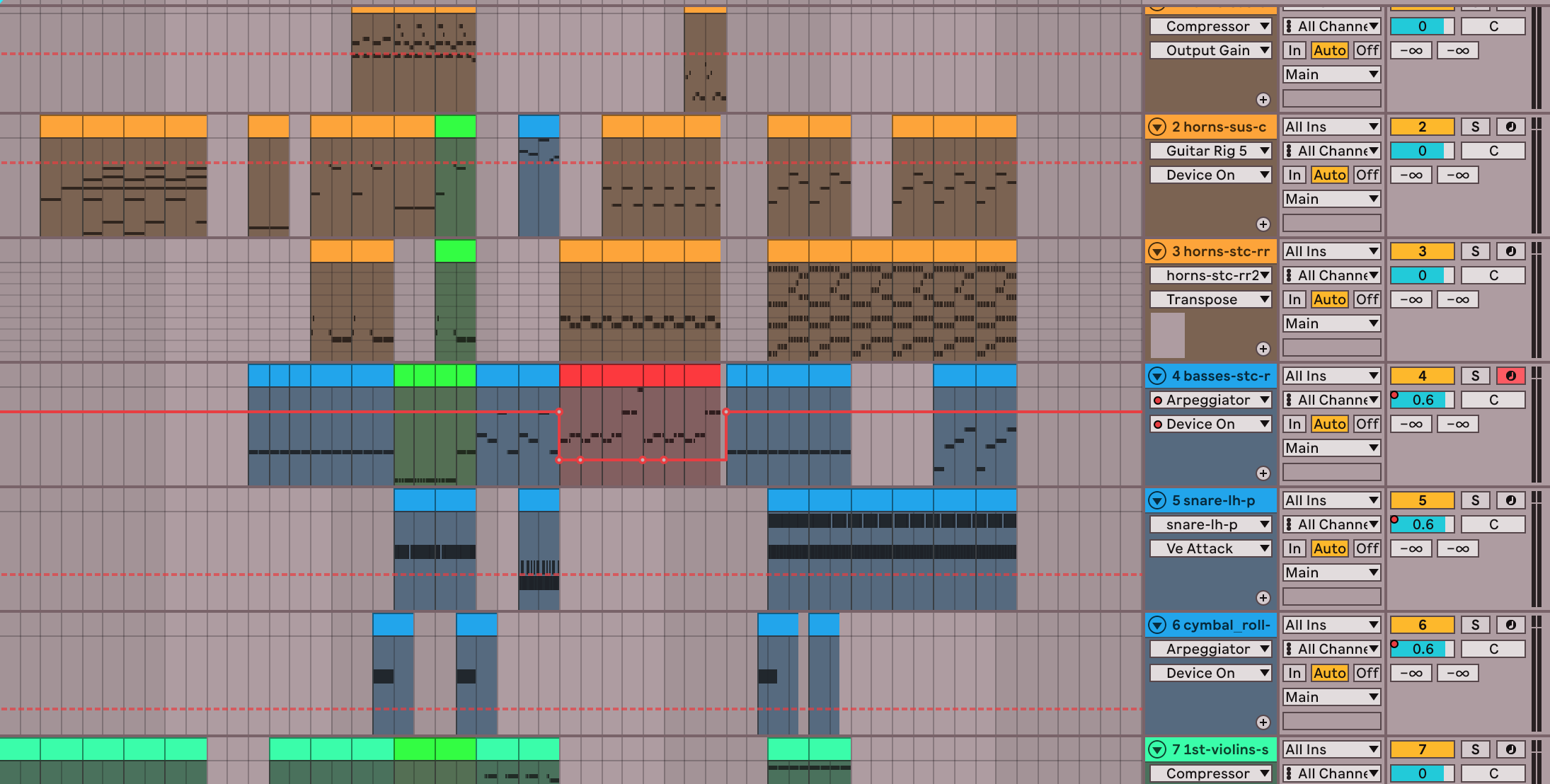Fold the 3 horns-stc-rr track
Viewport: 1550px width, 784px height.
(1157, 251)
